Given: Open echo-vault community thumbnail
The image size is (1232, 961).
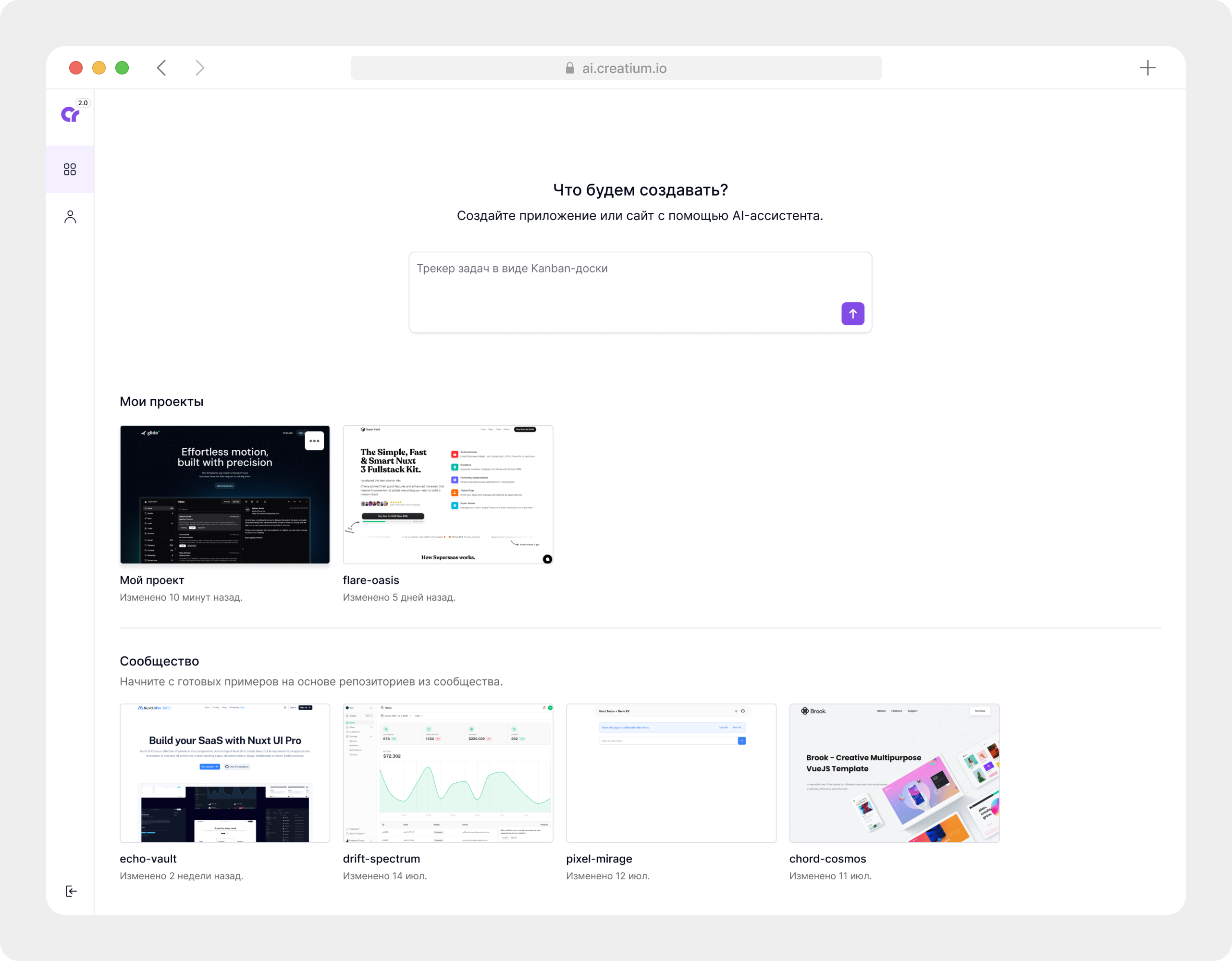Looking at the screenshot, I should (224, 773).
